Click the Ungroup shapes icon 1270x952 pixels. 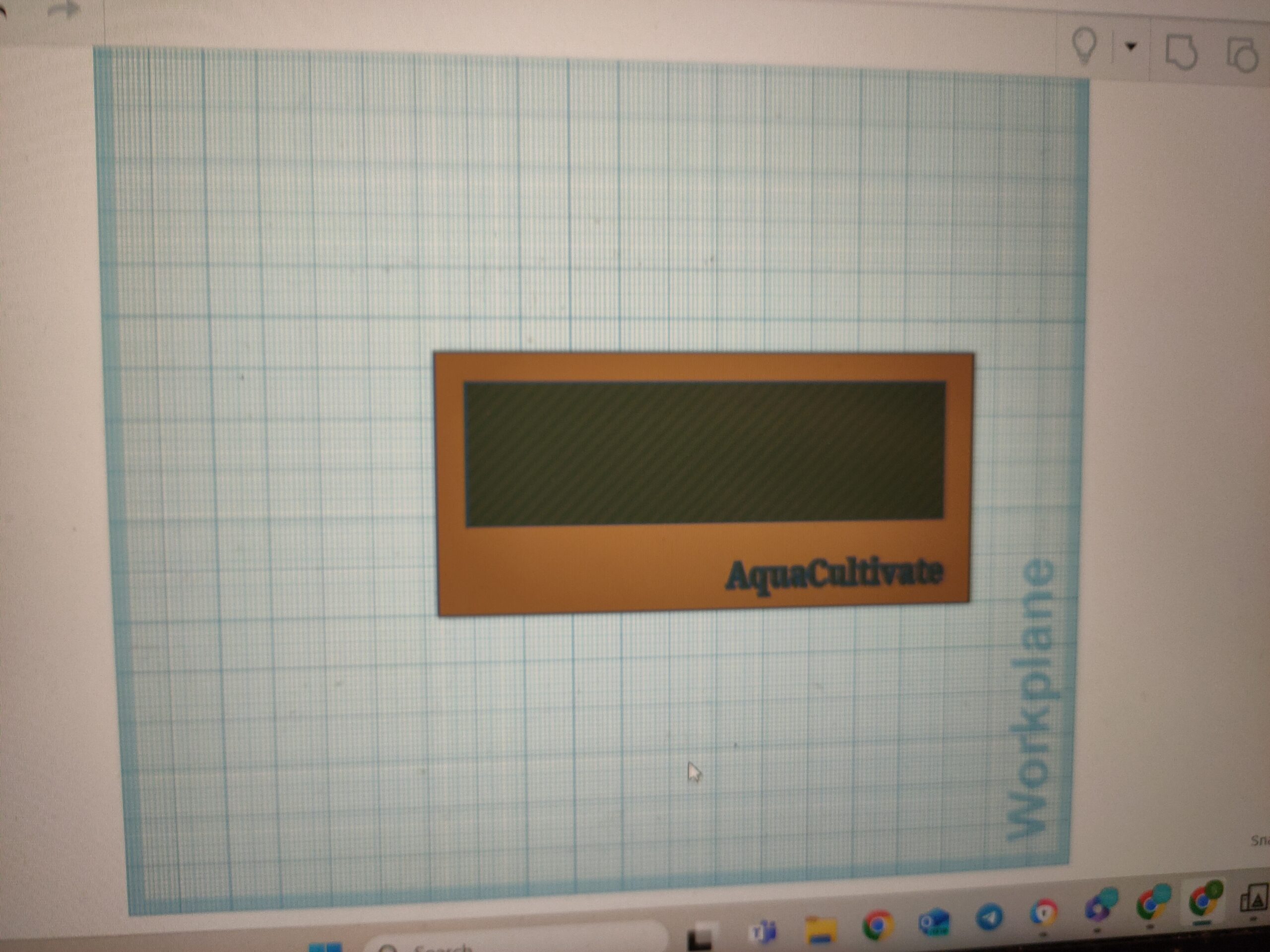(x=1242, y=56)
